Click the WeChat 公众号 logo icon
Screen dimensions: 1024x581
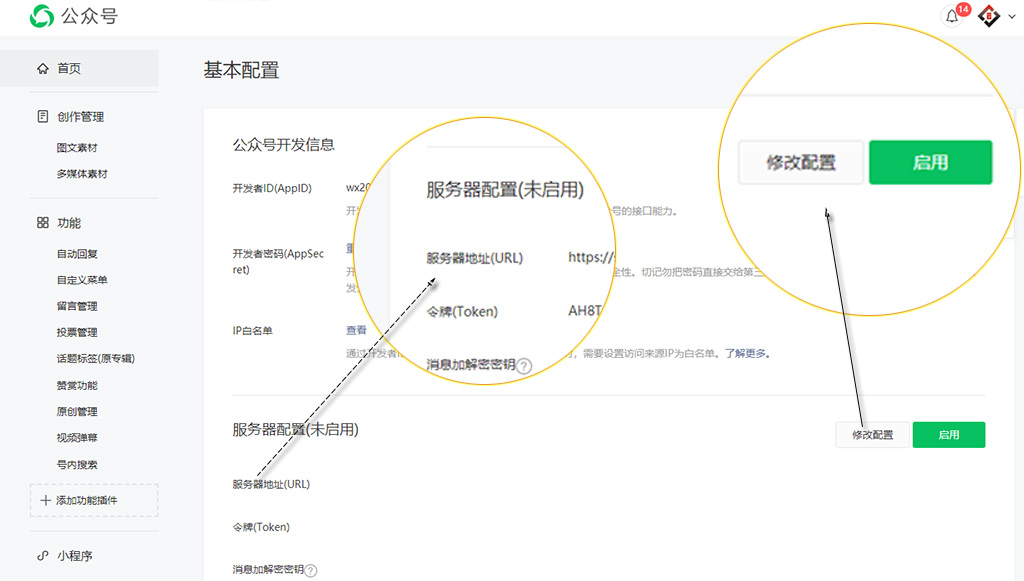(42, 16)
